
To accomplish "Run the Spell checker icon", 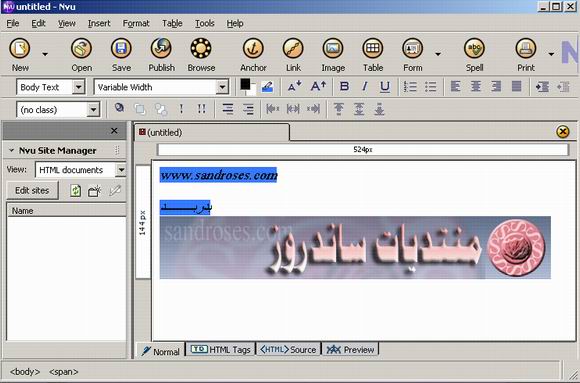I will point(475,48).
